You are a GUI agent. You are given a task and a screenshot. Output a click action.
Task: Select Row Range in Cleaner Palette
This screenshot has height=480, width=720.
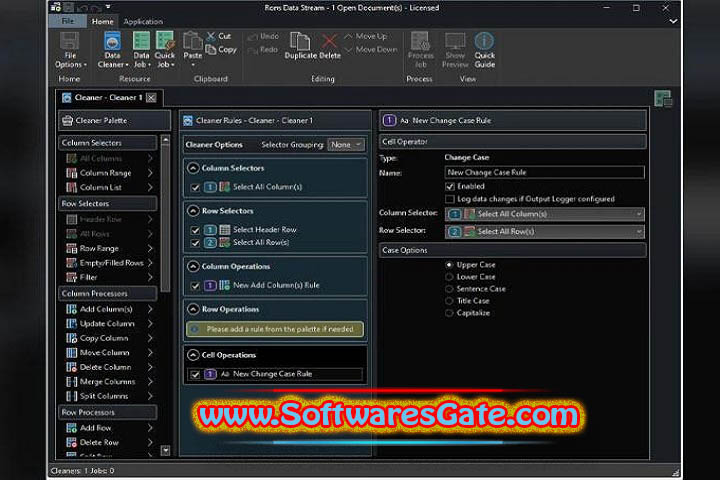pyautogui.click(x=109, y=248)
